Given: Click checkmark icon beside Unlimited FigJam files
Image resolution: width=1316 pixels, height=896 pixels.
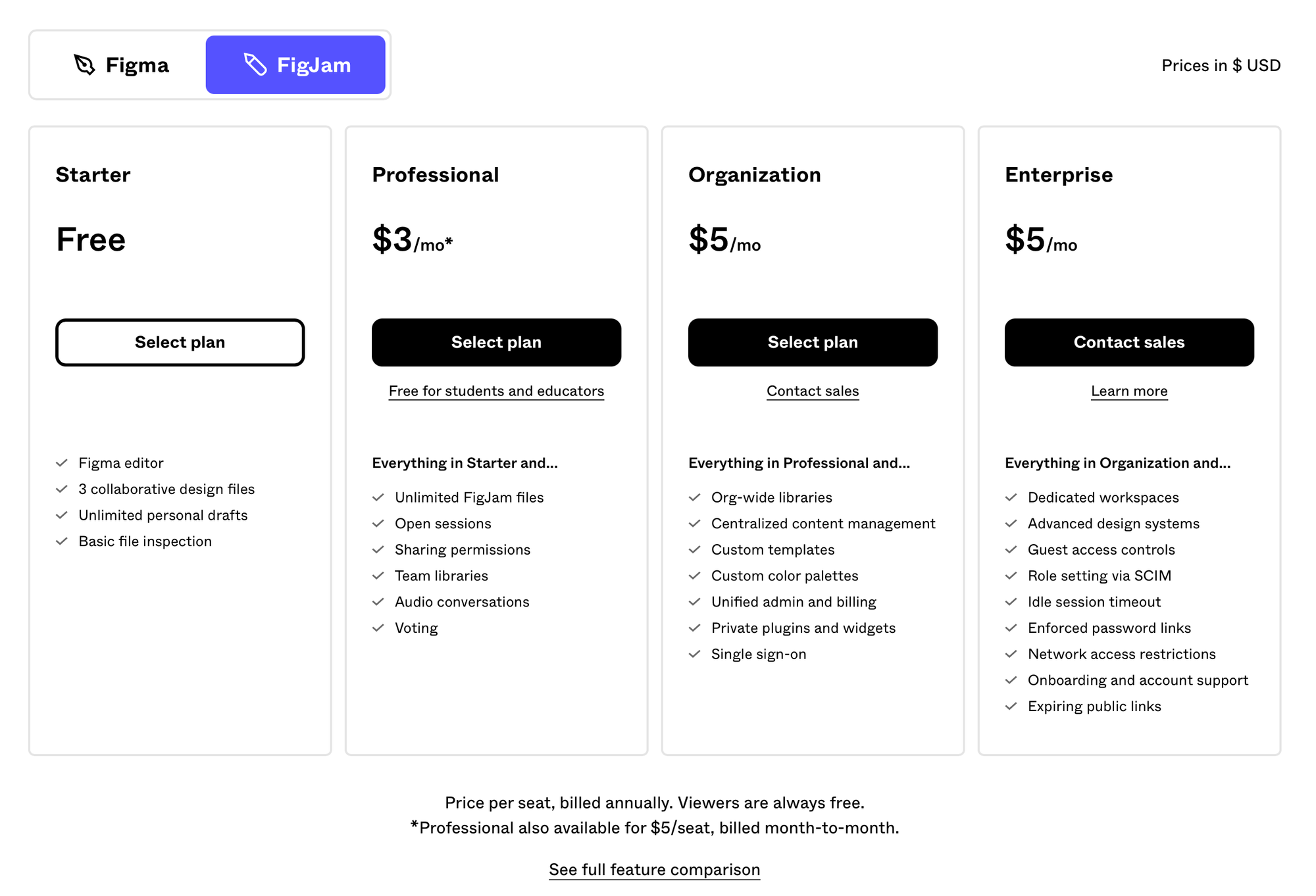Looking at the screenshot, I should (x=378, y=497).
